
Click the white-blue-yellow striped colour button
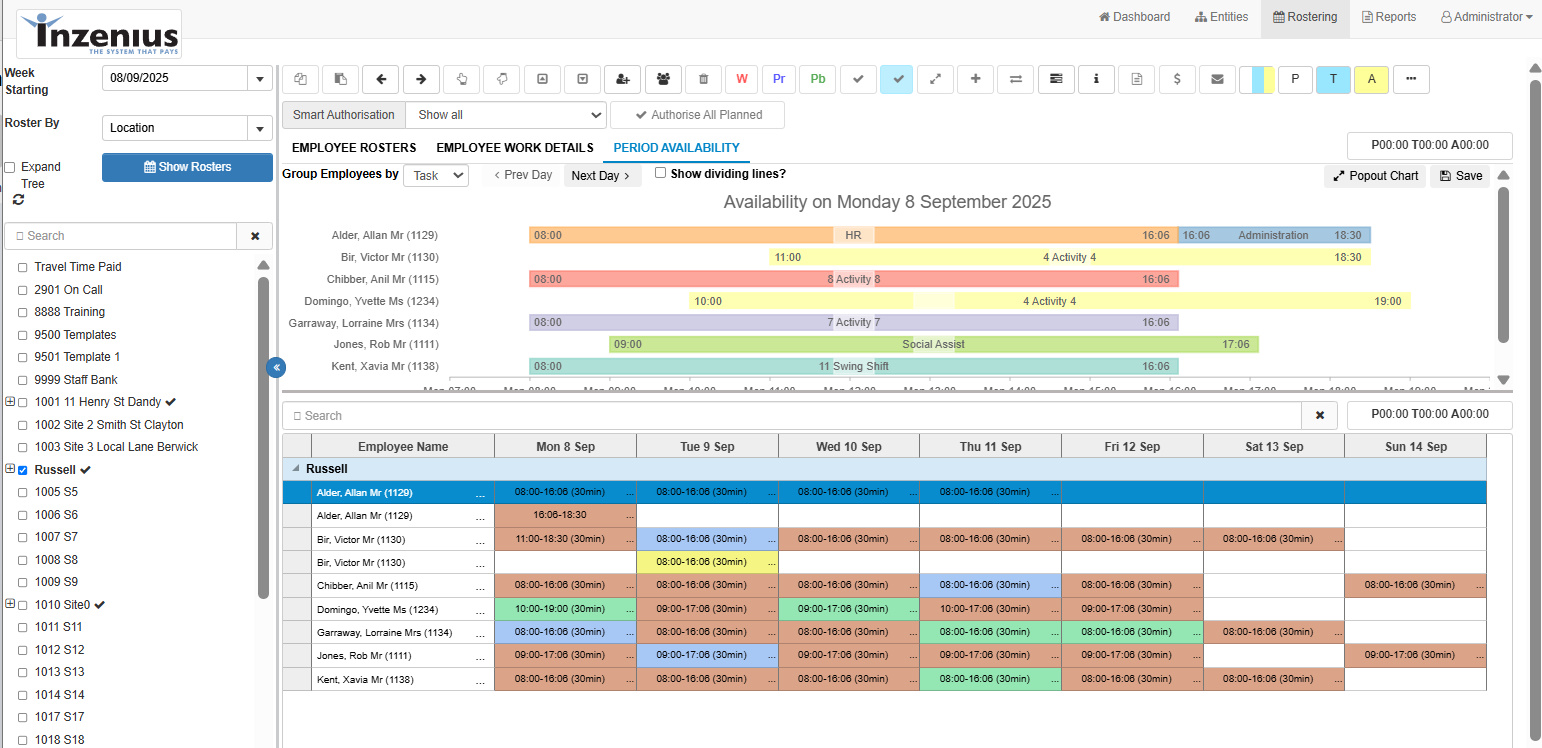pyautogui.click(x=1256, y=79)
